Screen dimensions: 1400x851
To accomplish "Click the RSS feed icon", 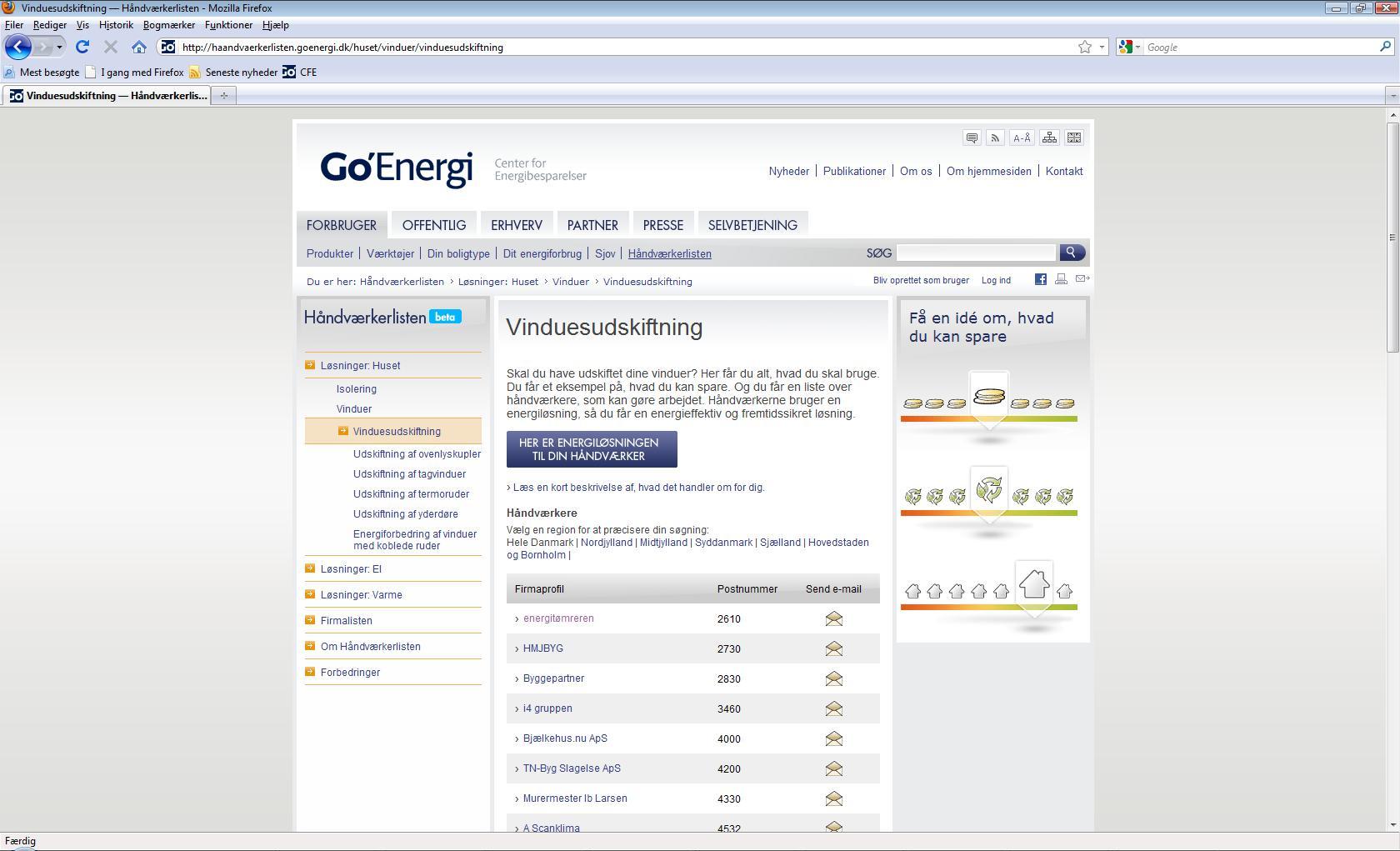I will coord(995,138).
